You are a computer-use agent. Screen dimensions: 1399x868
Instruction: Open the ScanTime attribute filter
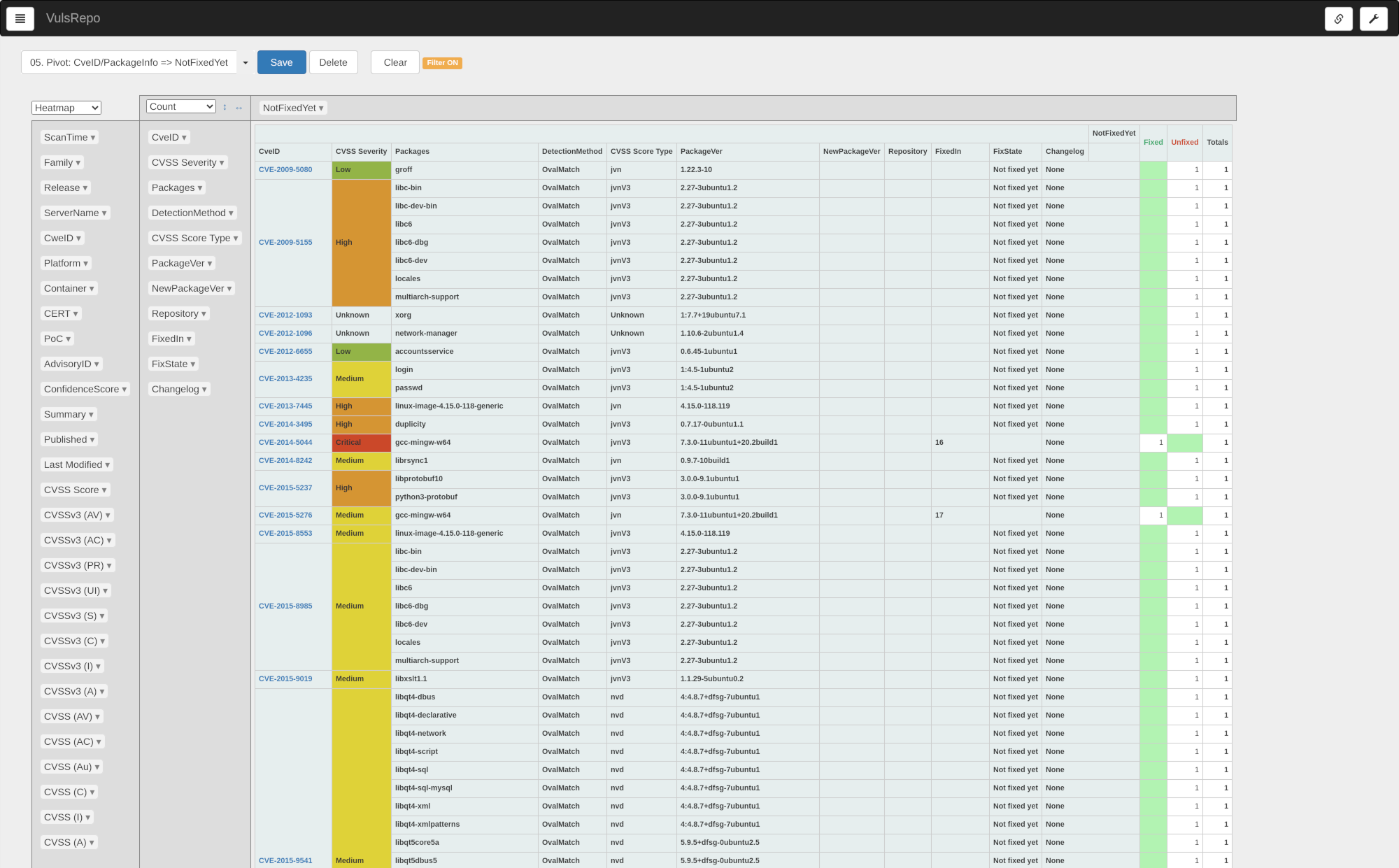click(x=93, y=138)
